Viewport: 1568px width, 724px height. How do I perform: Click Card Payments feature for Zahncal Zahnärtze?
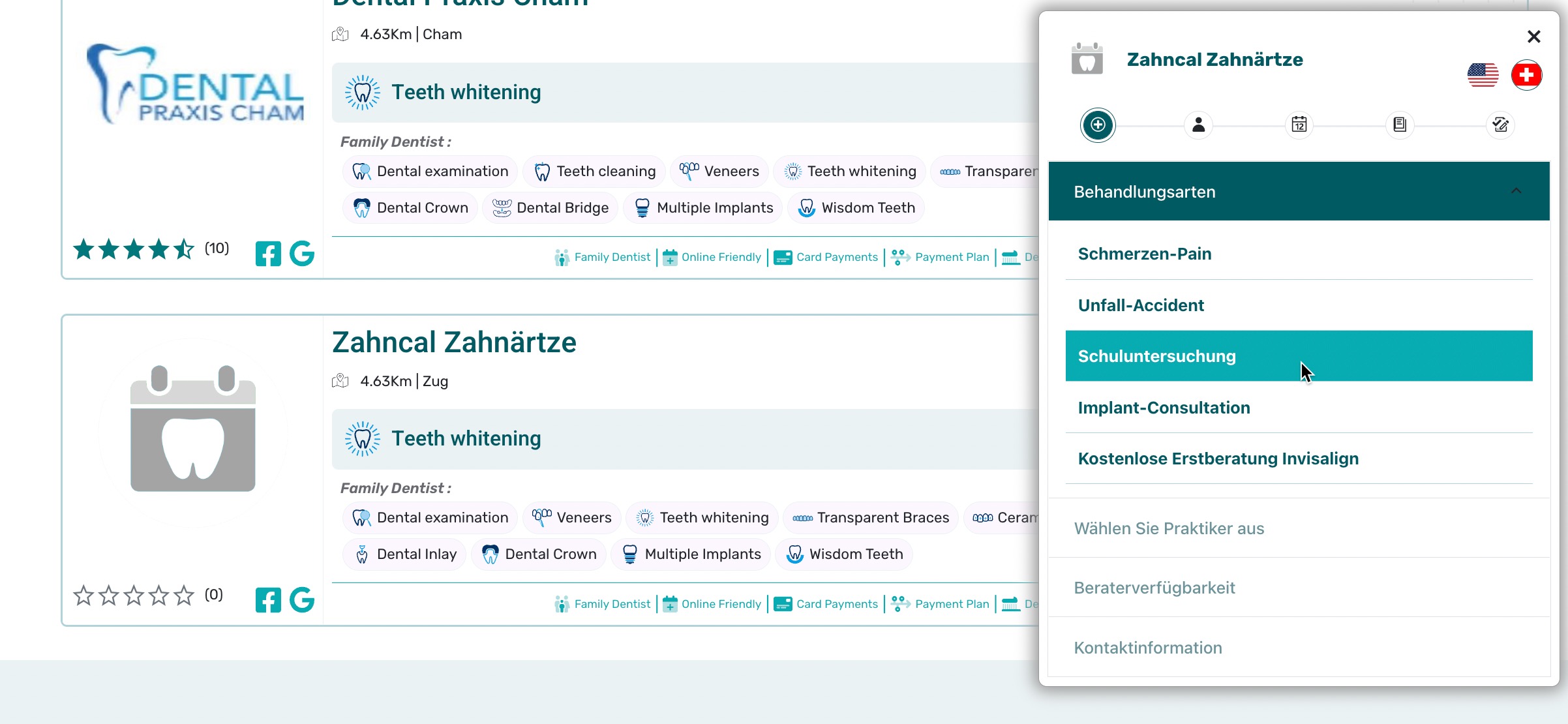click(826, 604)
